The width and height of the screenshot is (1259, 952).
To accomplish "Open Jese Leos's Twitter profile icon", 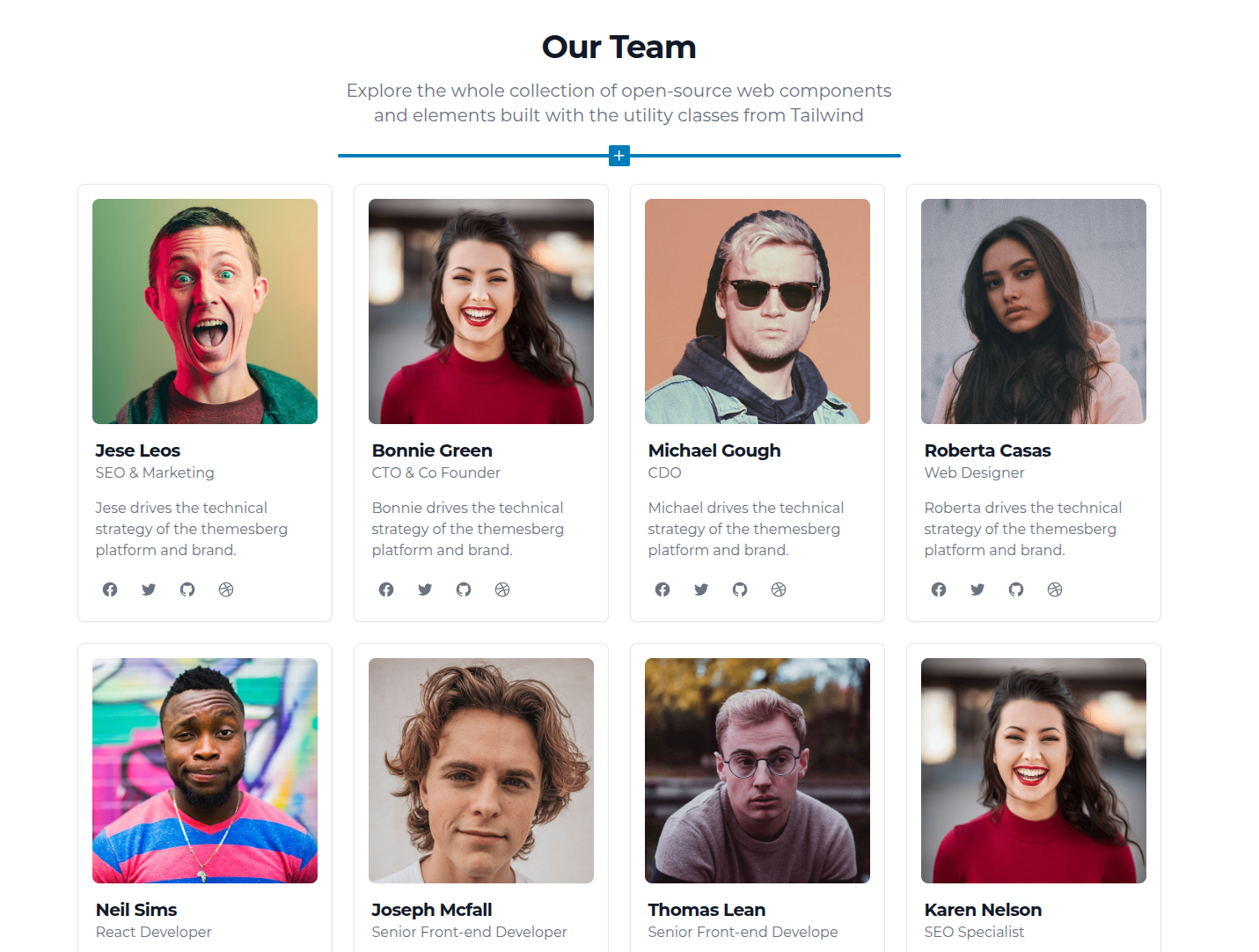I will pyautogui.click(x=149, y=590).
